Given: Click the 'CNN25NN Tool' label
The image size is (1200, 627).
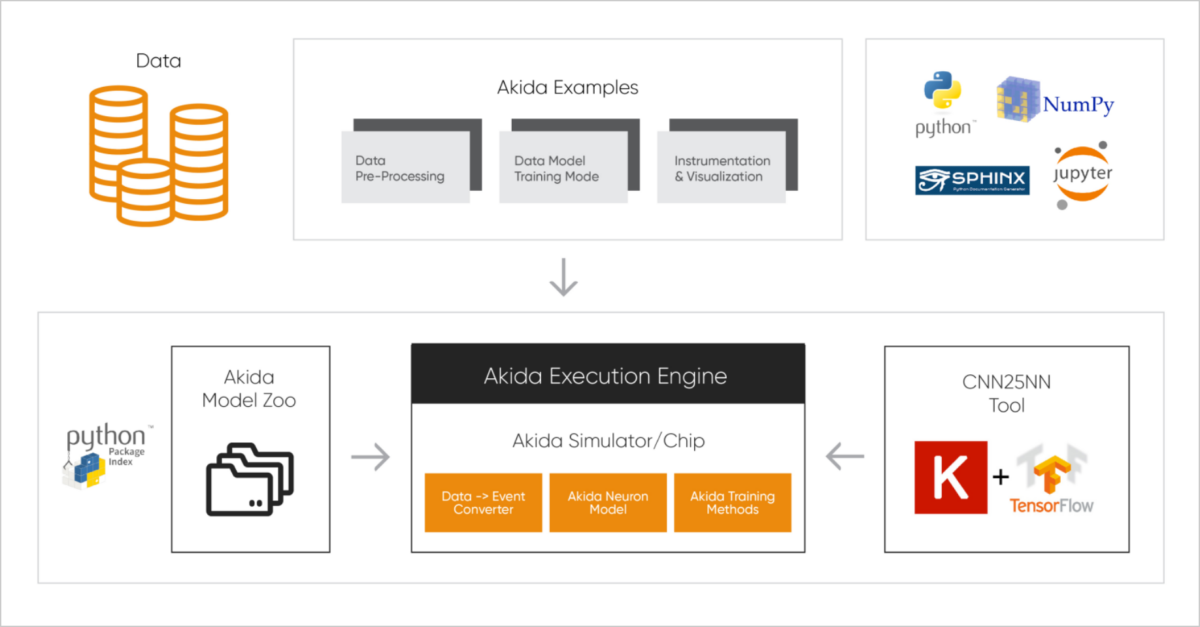Looking at the screenshot, I should [1007, 394].
